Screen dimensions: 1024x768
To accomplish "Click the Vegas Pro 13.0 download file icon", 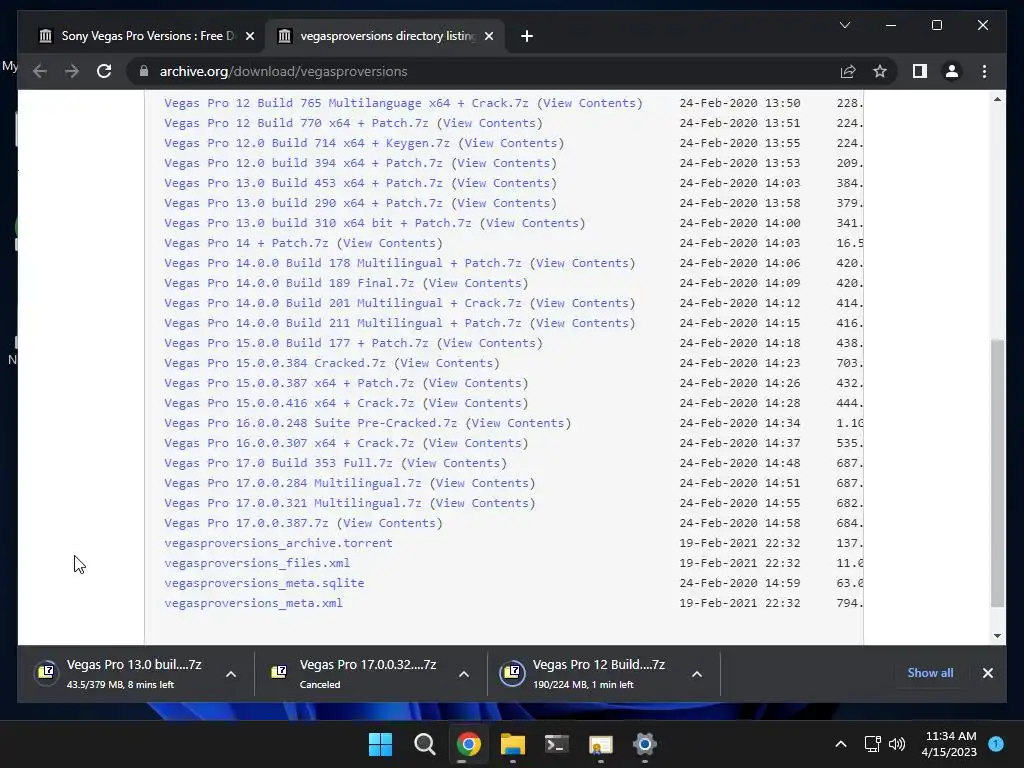I will (46, 673).
